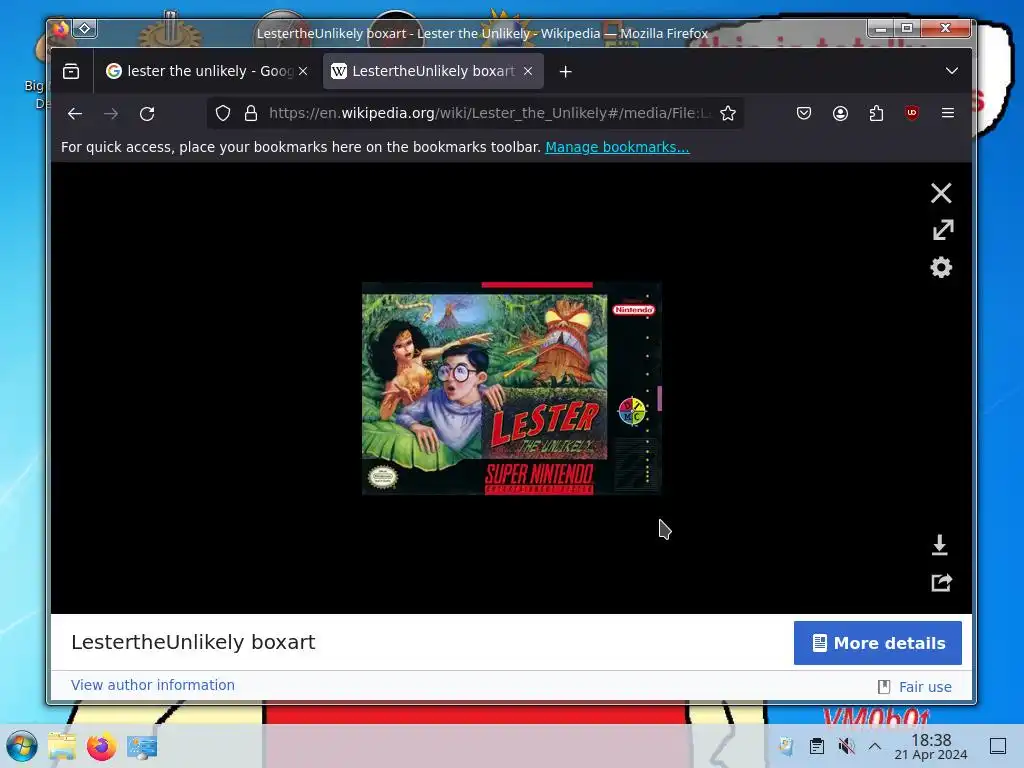
Task: Open View author information link
Action: click(153, 684)
